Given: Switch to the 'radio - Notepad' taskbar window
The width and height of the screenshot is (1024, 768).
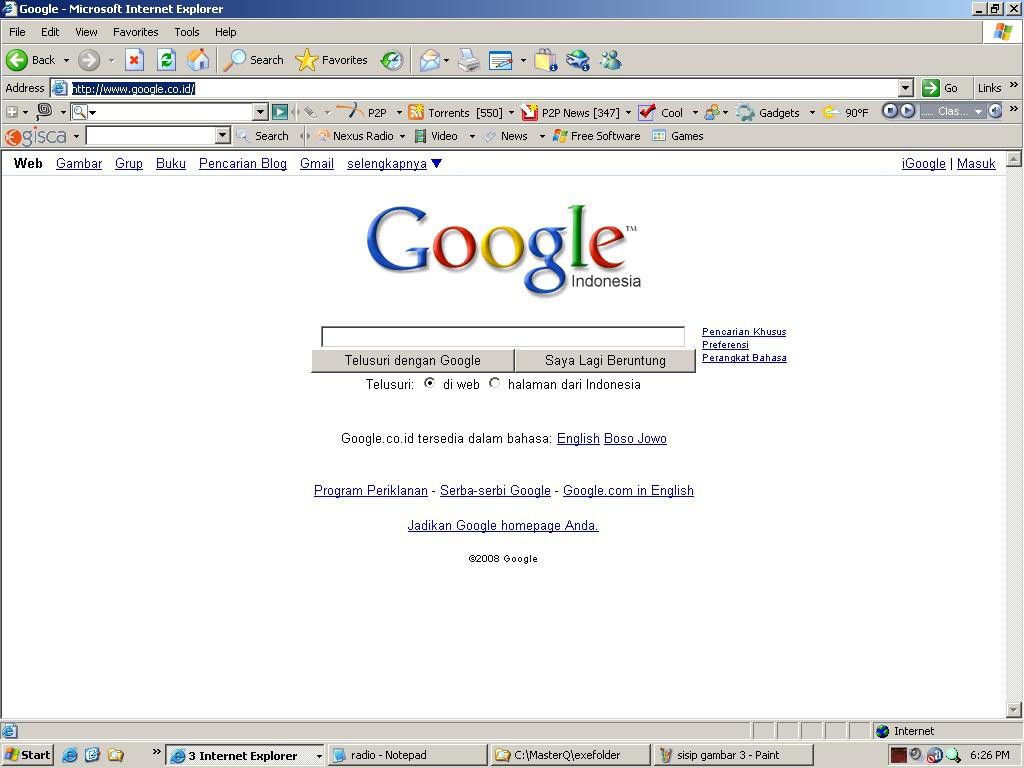Looking at the screenshot, I should [x=406, y=755].
